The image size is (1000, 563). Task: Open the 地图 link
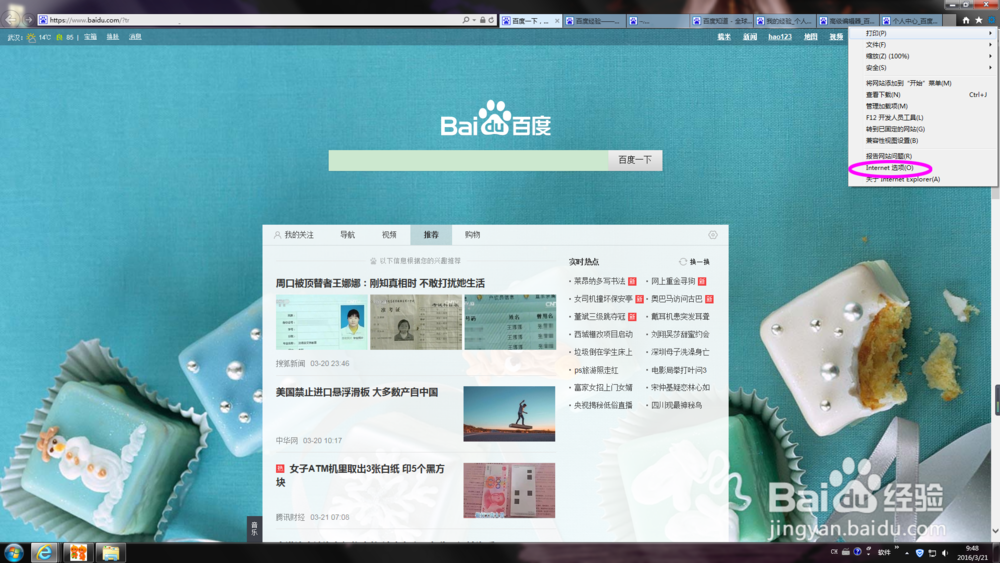coord(811,37)
